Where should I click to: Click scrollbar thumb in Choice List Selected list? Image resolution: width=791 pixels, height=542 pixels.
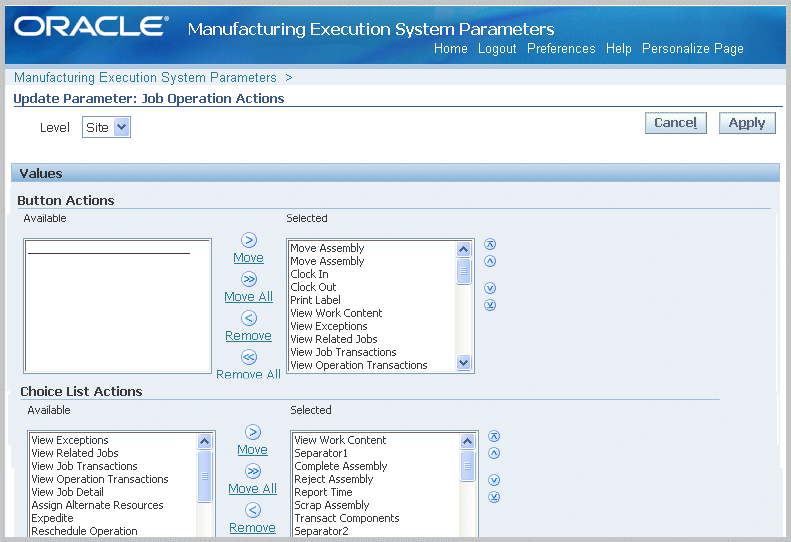click(x=468, y=466)
